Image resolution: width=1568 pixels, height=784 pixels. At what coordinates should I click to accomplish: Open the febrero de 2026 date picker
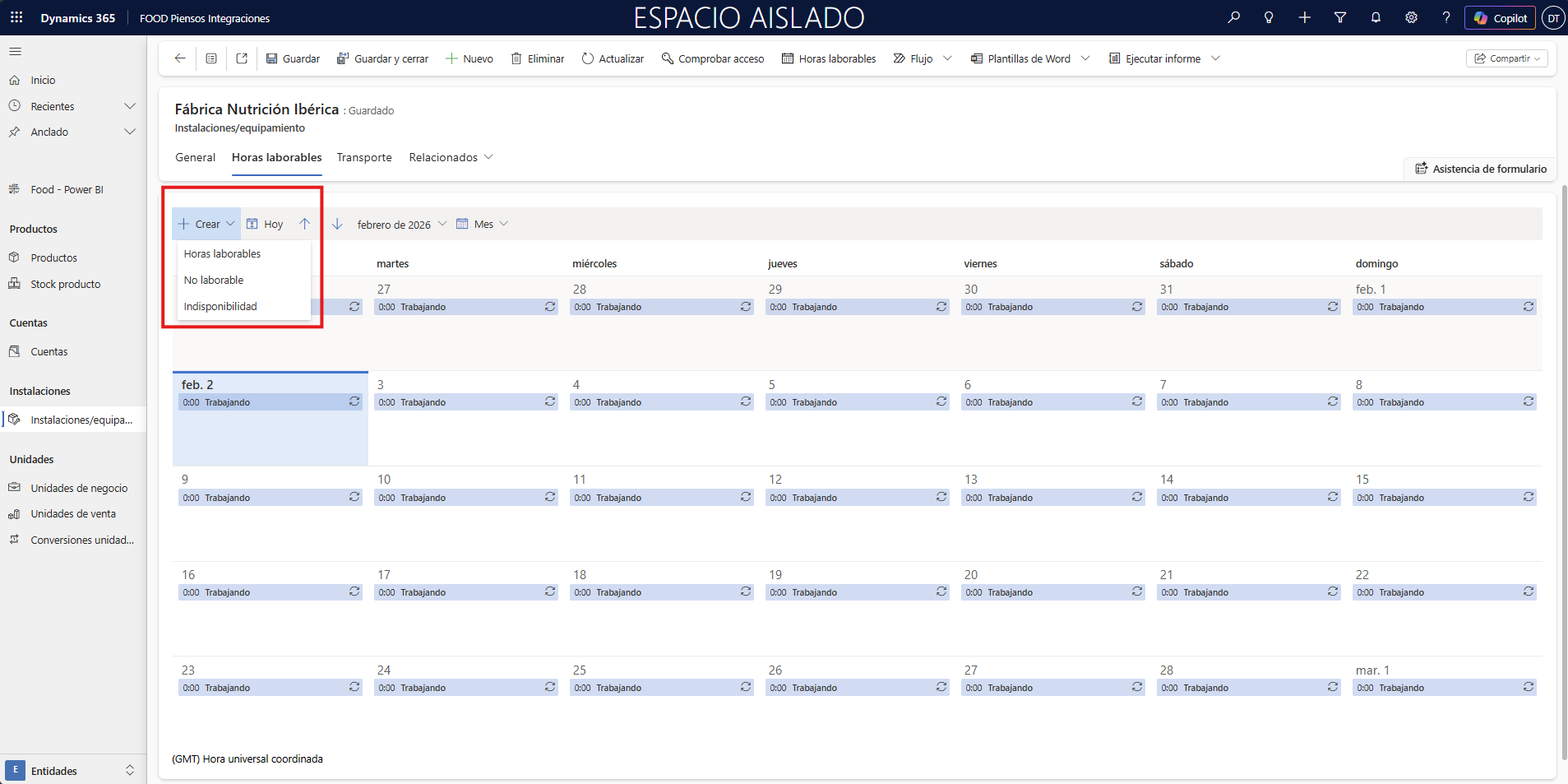(401, 225)
